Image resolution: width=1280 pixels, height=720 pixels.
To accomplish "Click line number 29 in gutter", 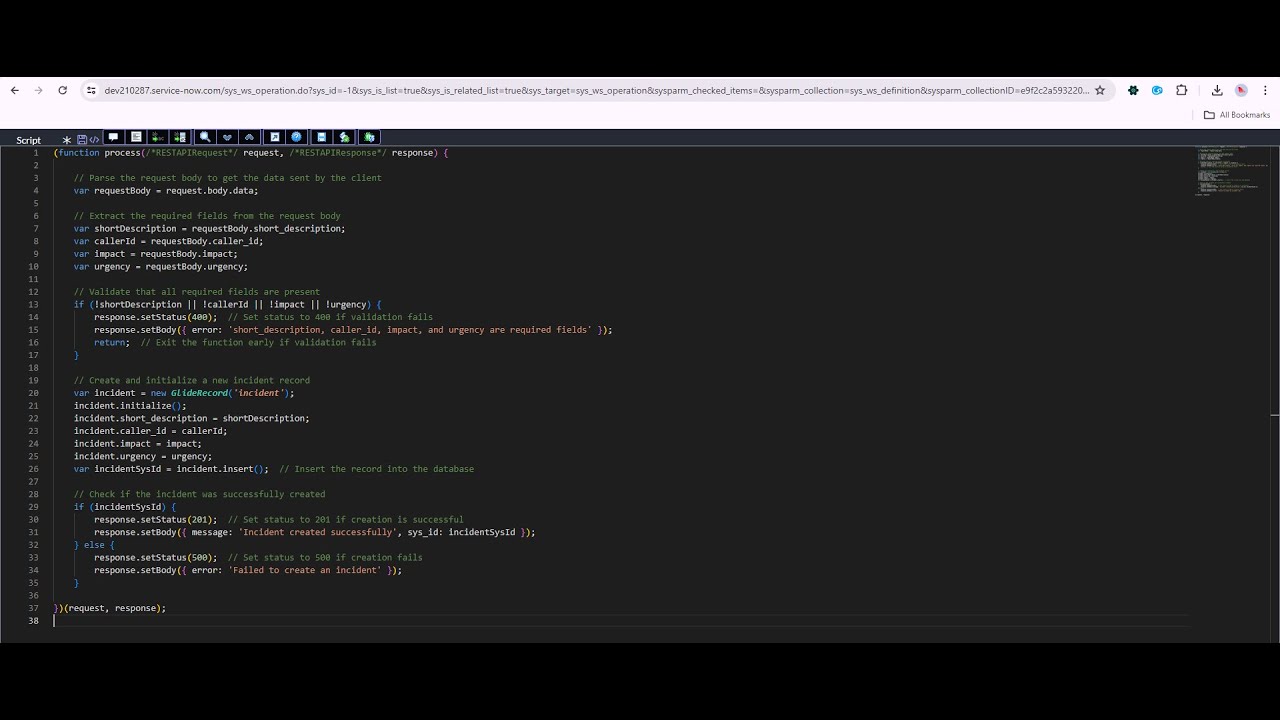I will pyautogui.click(x=33, y=507).
